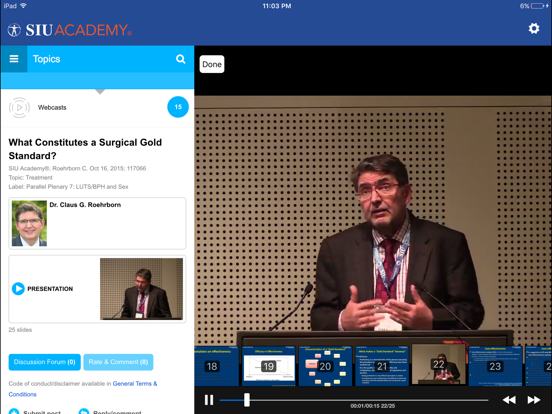The width and height of the screenshot is (552, 414).
Task: Jump to slide 20 thumbnail
Action: [325, 366]
